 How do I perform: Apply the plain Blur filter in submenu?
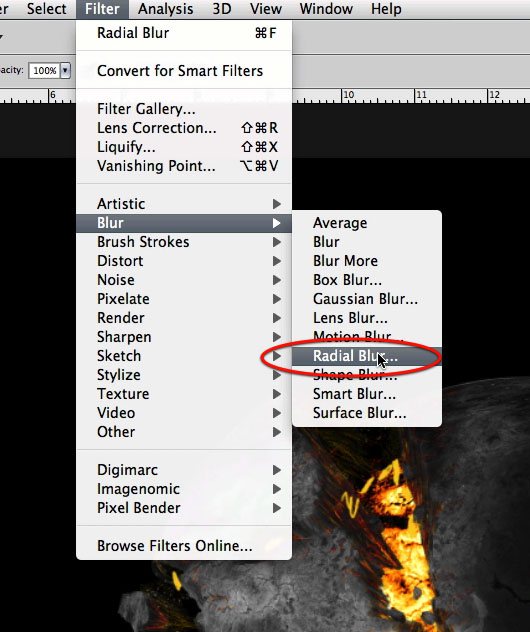pyautogui.click(x=367, y=242)
